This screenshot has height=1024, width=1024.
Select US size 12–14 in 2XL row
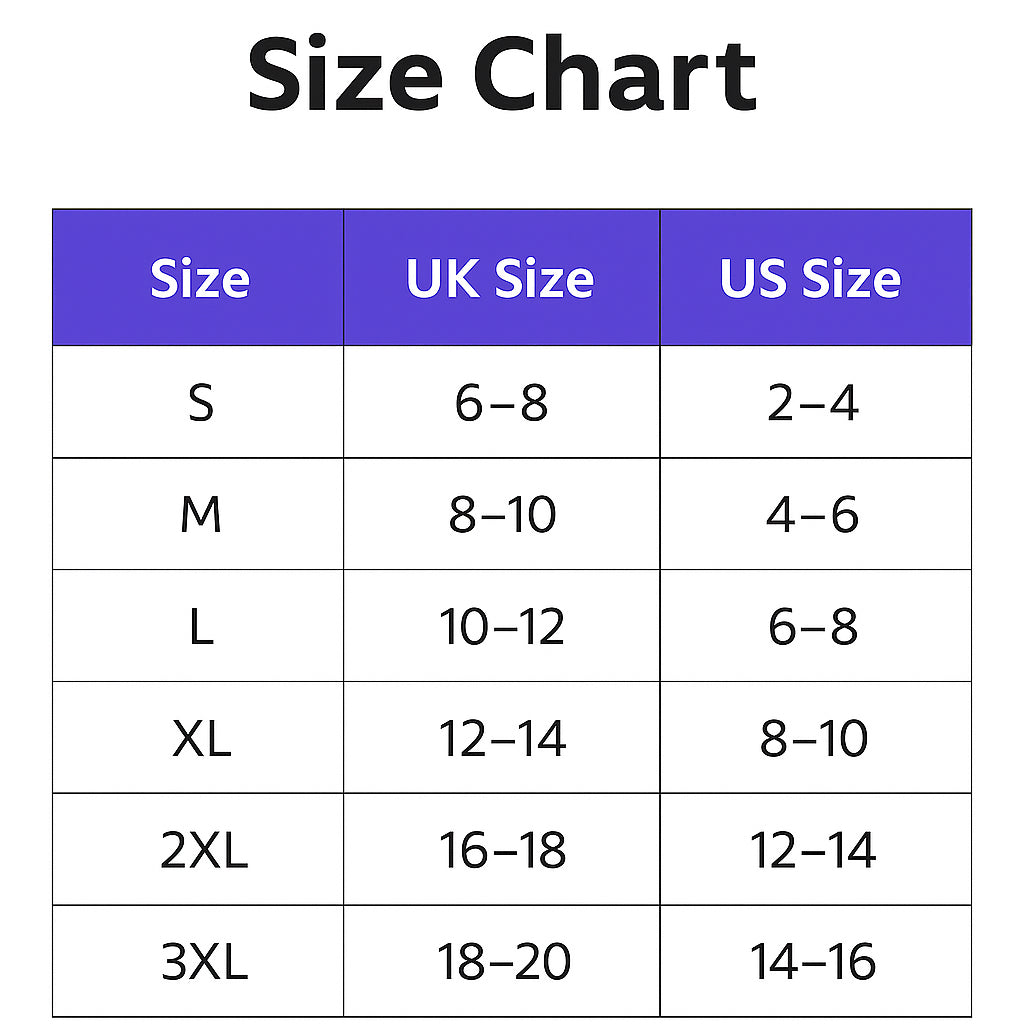pos(813,851)
